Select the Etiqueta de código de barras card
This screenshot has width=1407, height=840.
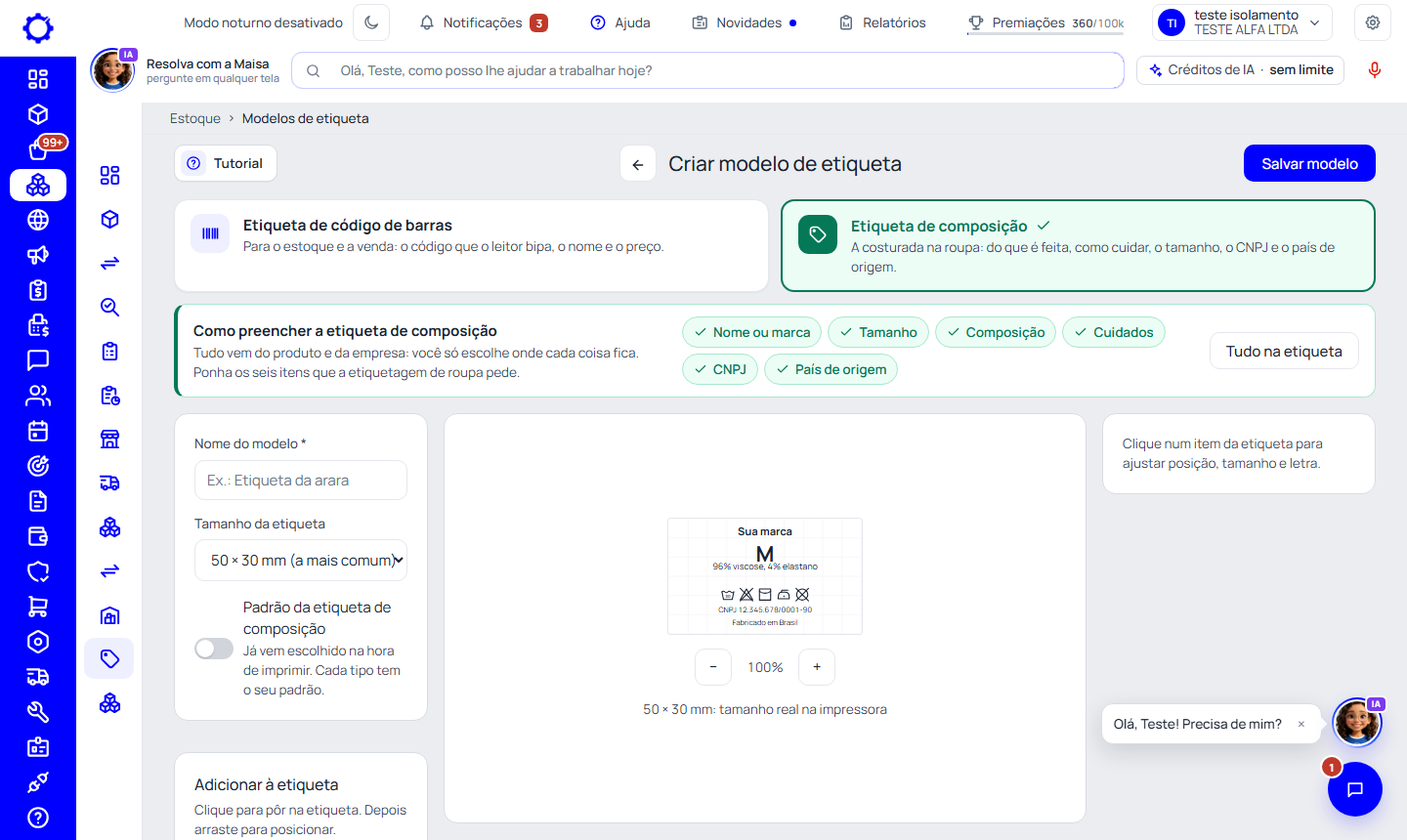471,246
